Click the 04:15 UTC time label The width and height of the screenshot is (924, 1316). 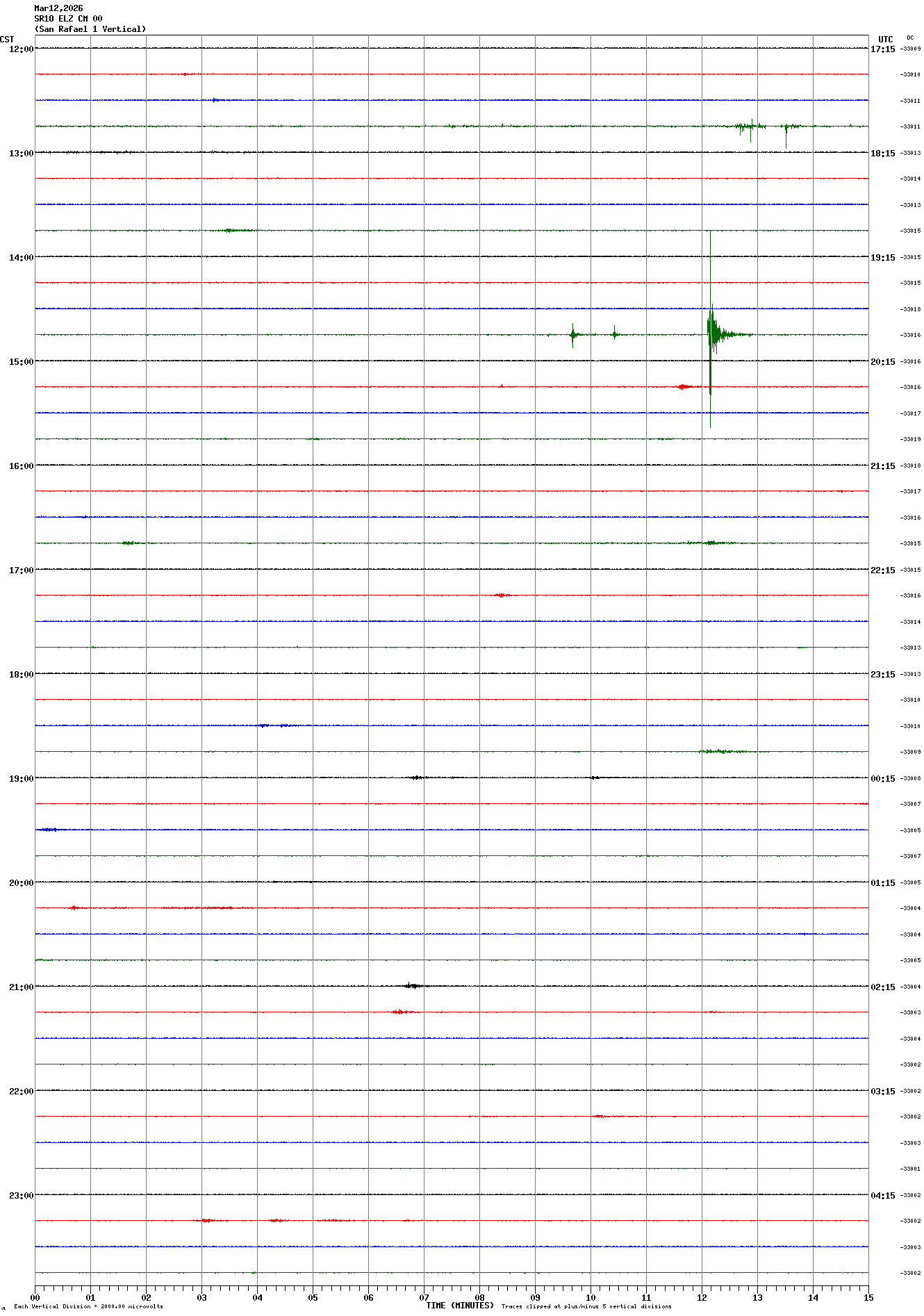pyautogui.click(x=882, y=1196)
